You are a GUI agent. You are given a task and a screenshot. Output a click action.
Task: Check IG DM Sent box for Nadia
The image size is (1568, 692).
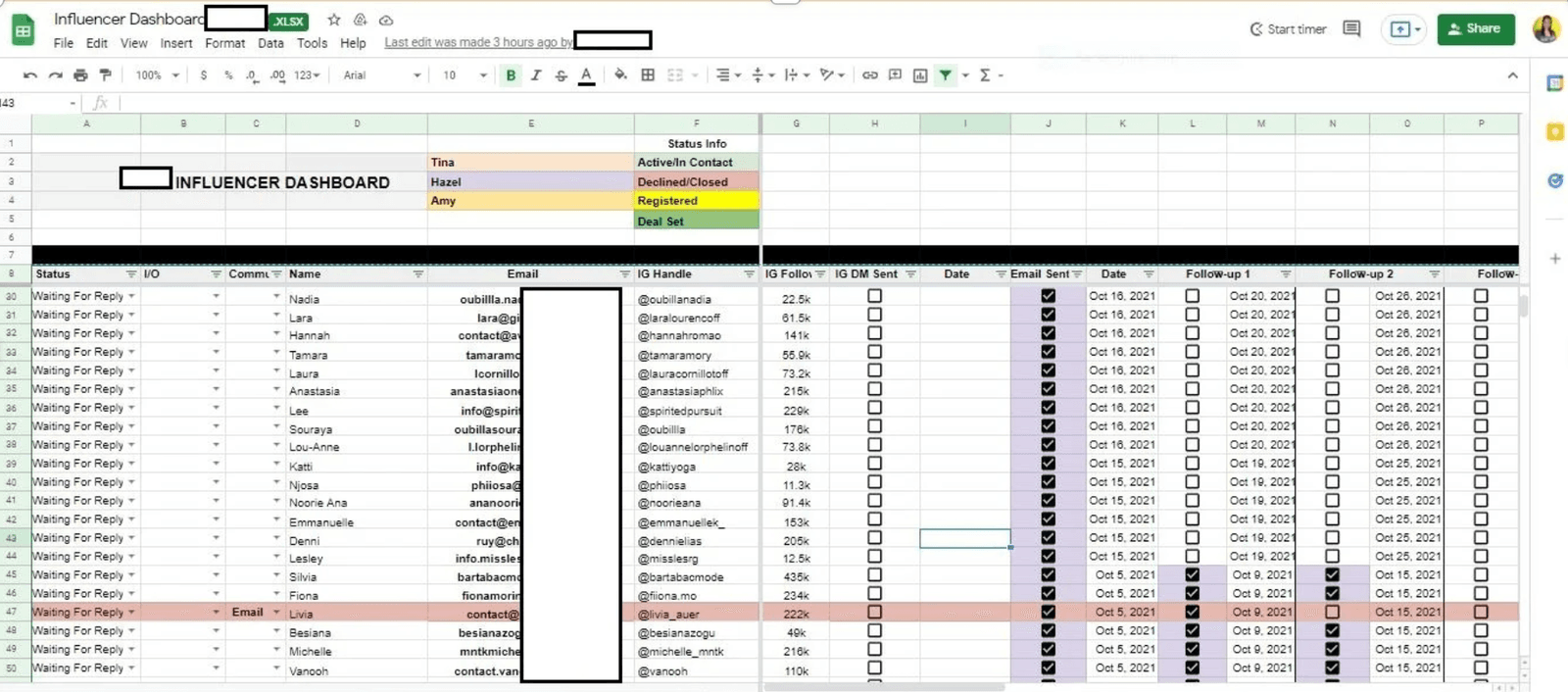pos(874,296)
